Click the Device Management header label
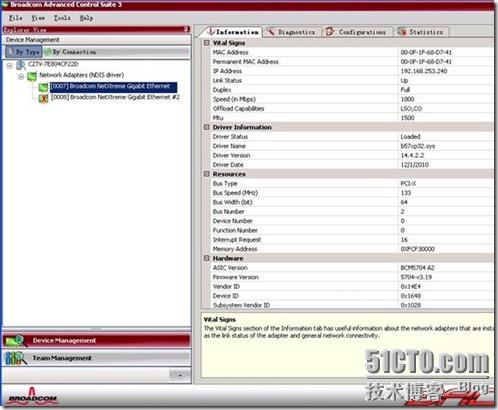Viewport: 498px width, 410px height. pyautogui.click(x=33, y=40)
